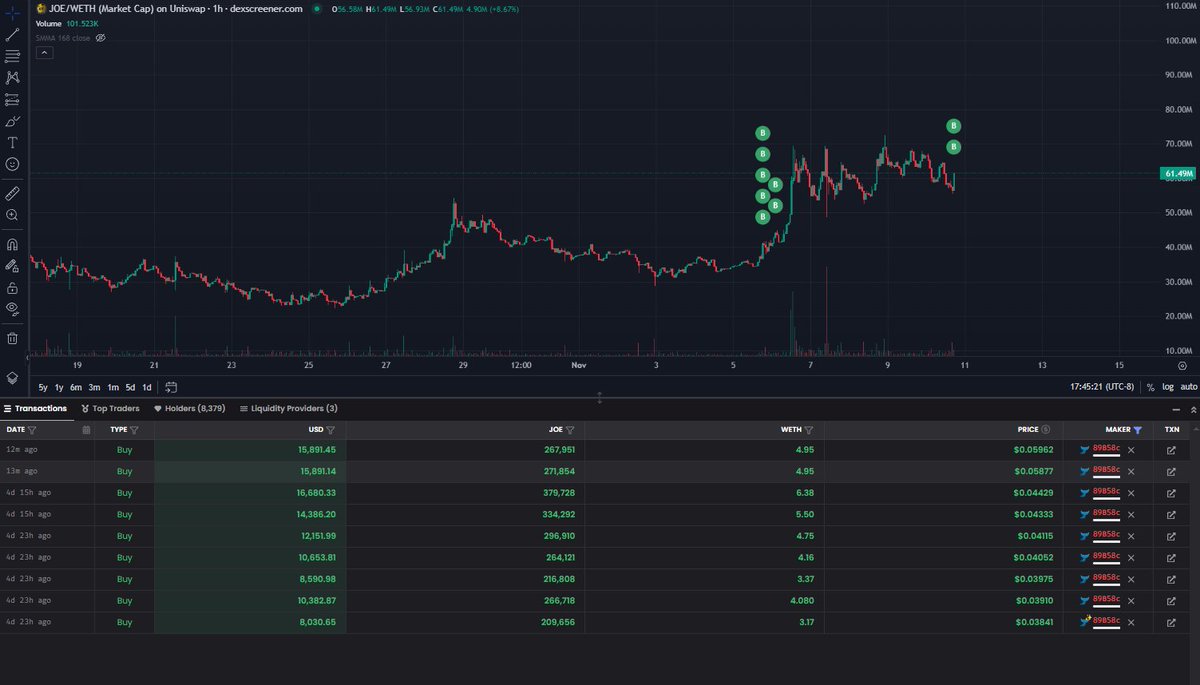Click the whale icon in $0.03841 row
Viewport: 1200px width, 685px height.
[1085, 621]
